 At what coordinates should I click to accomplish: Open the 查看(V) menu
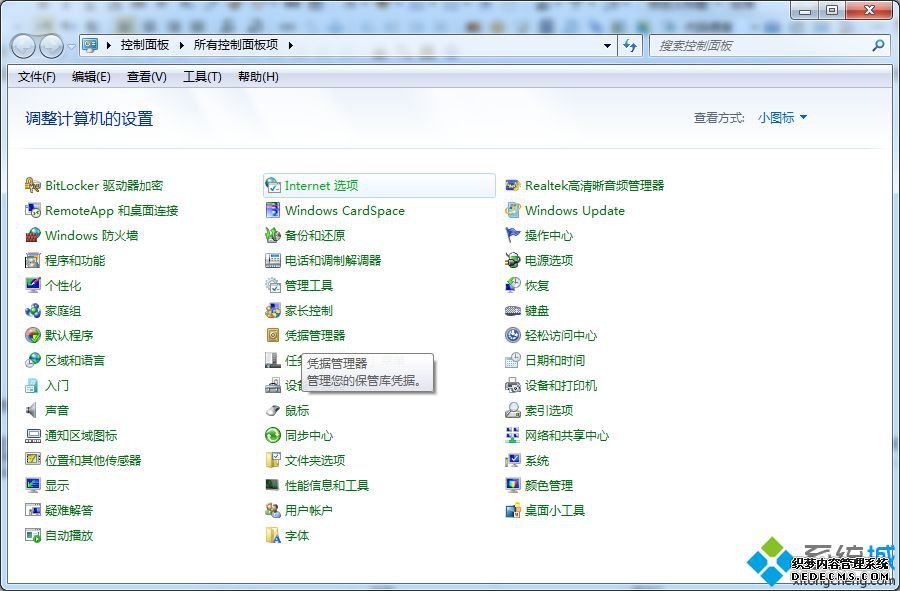click(146, 77)
